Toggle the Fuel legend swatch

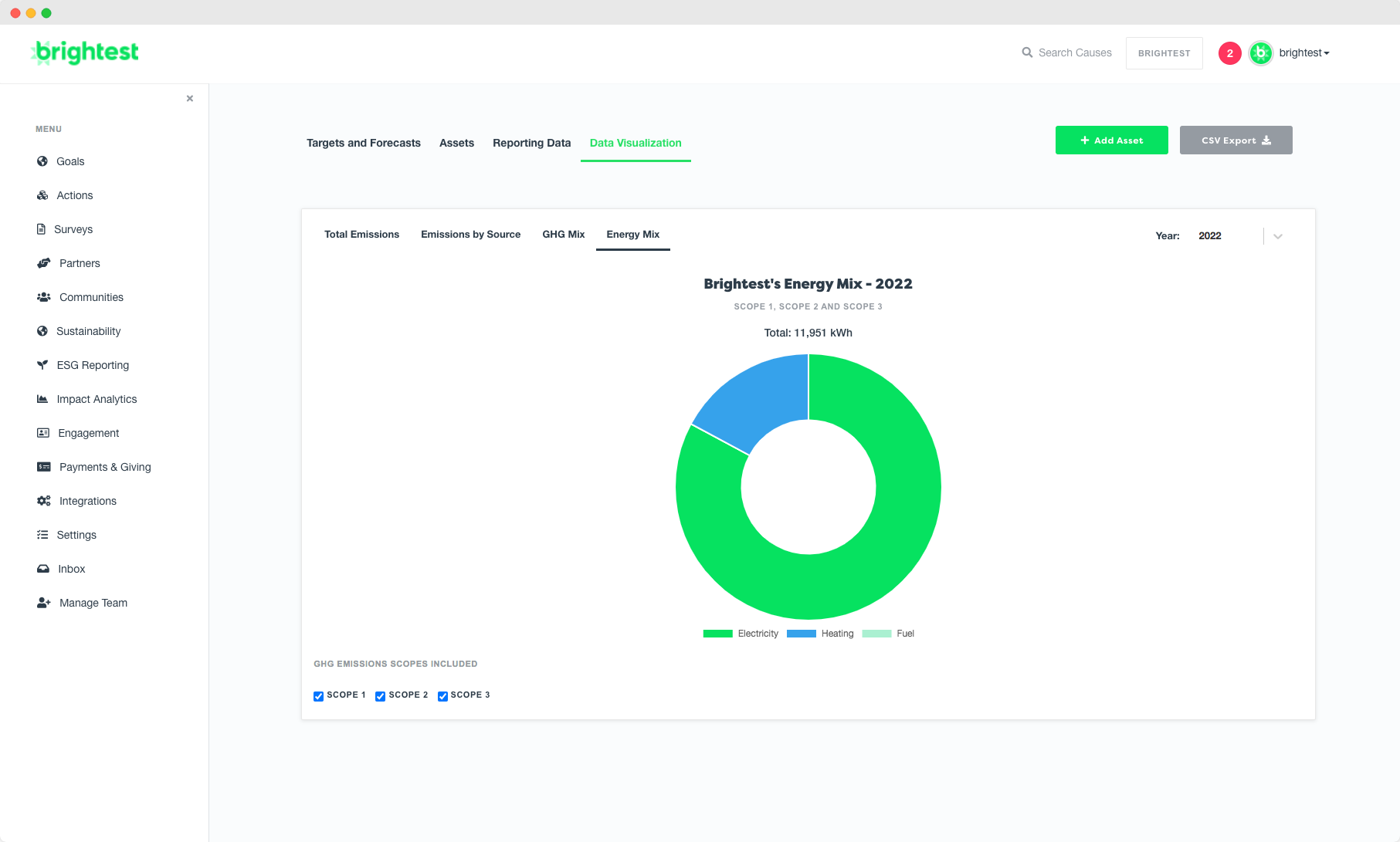click(x=876, y=634)
